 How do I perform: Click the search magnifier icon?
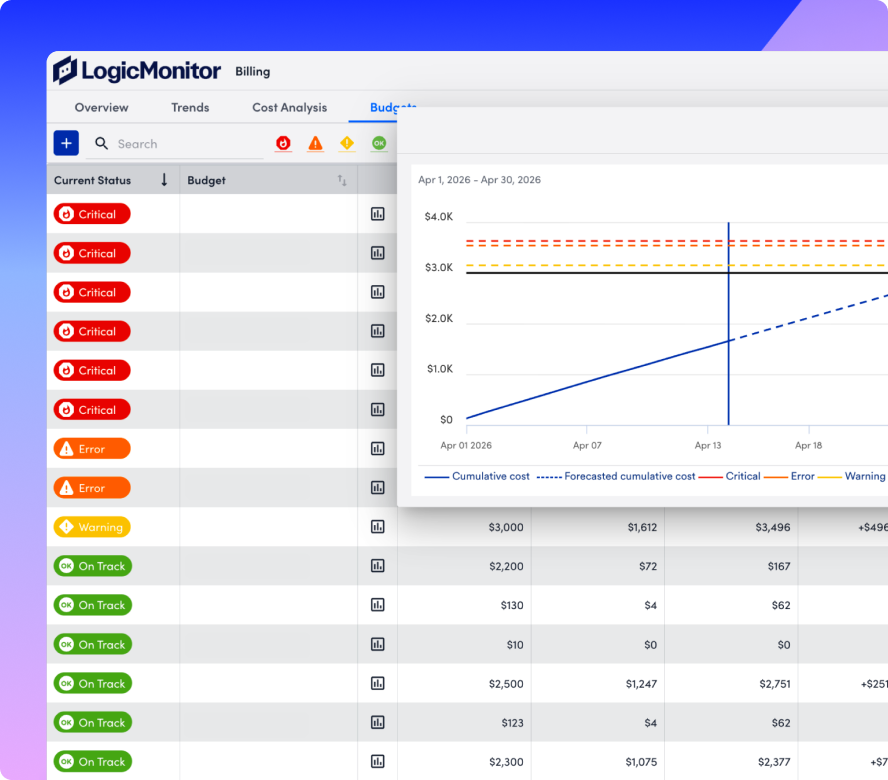(102, 144)
